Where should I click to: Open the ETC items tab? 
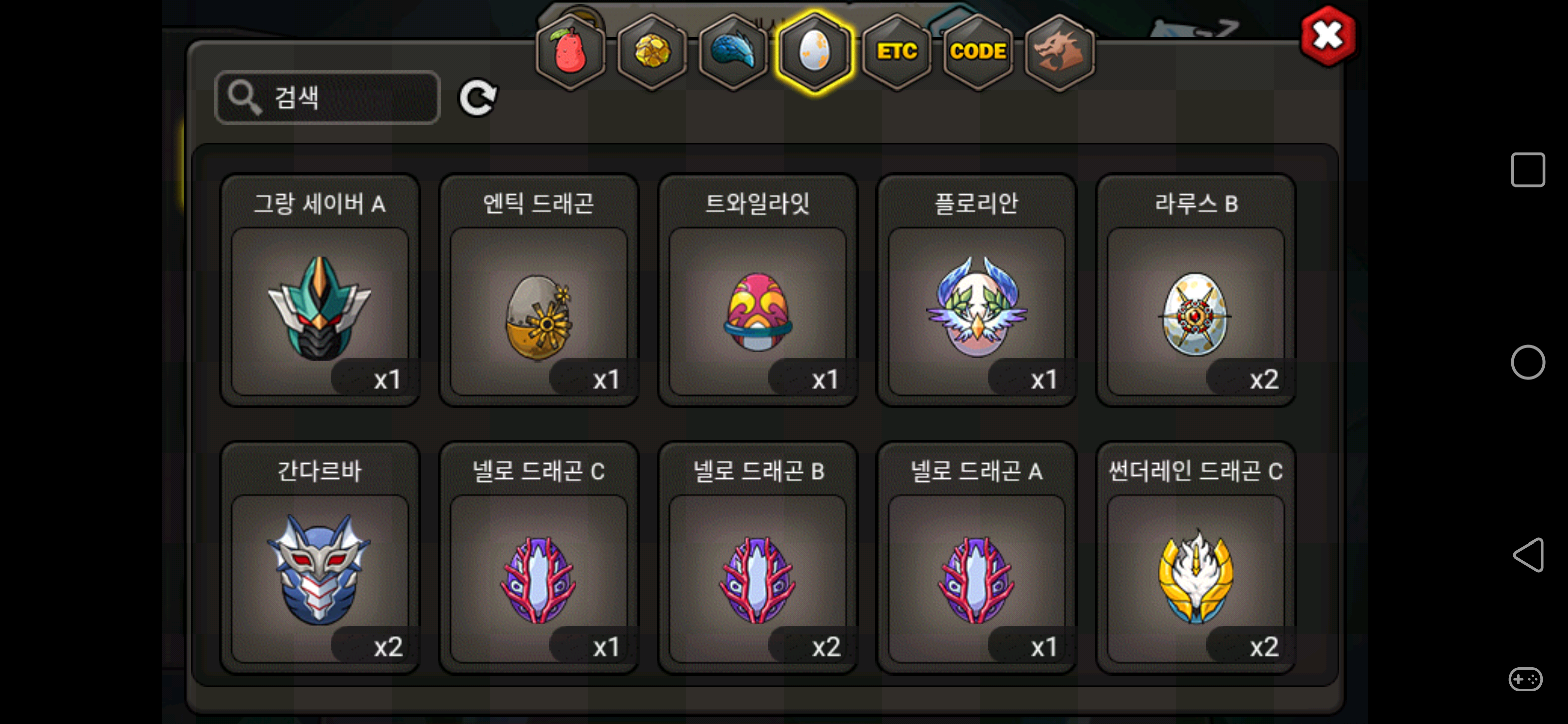897,52
